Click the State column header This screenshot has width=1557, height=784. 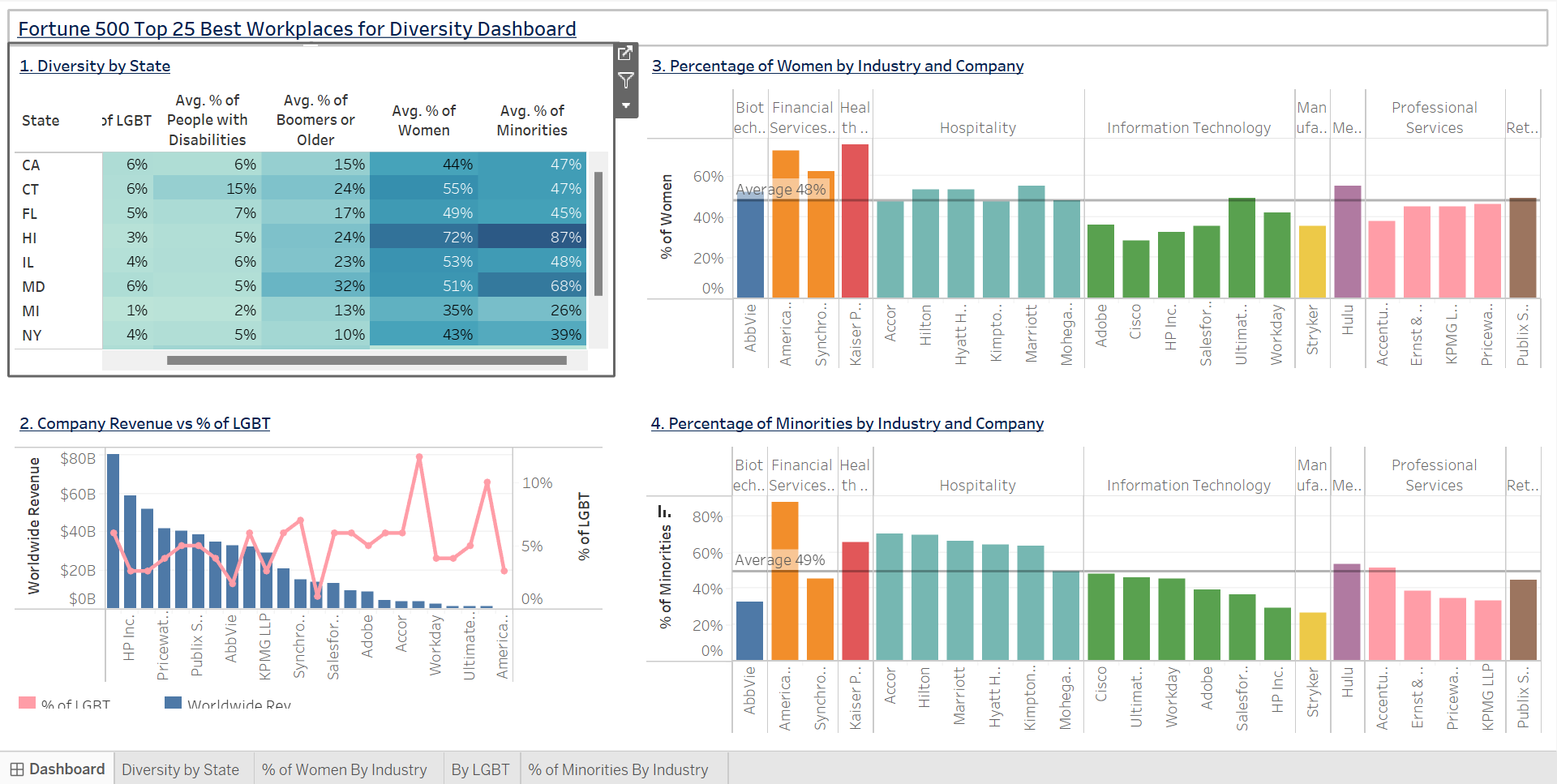[x=41, y=120]
